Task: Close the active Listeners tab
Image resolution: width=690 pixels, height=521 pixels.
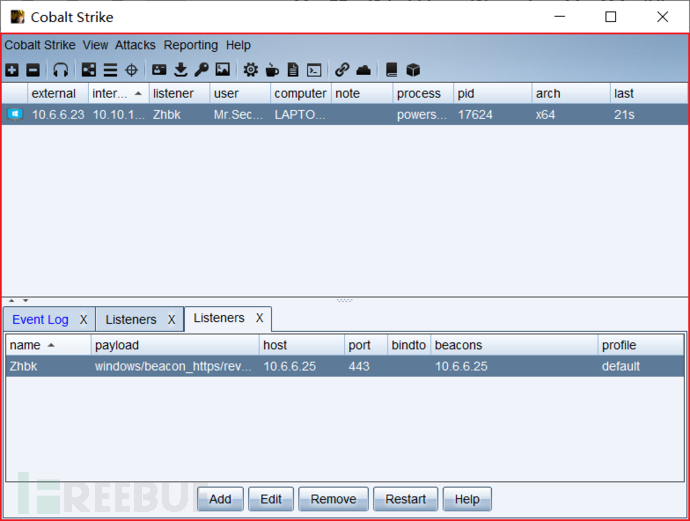Action: coord(260,318)
